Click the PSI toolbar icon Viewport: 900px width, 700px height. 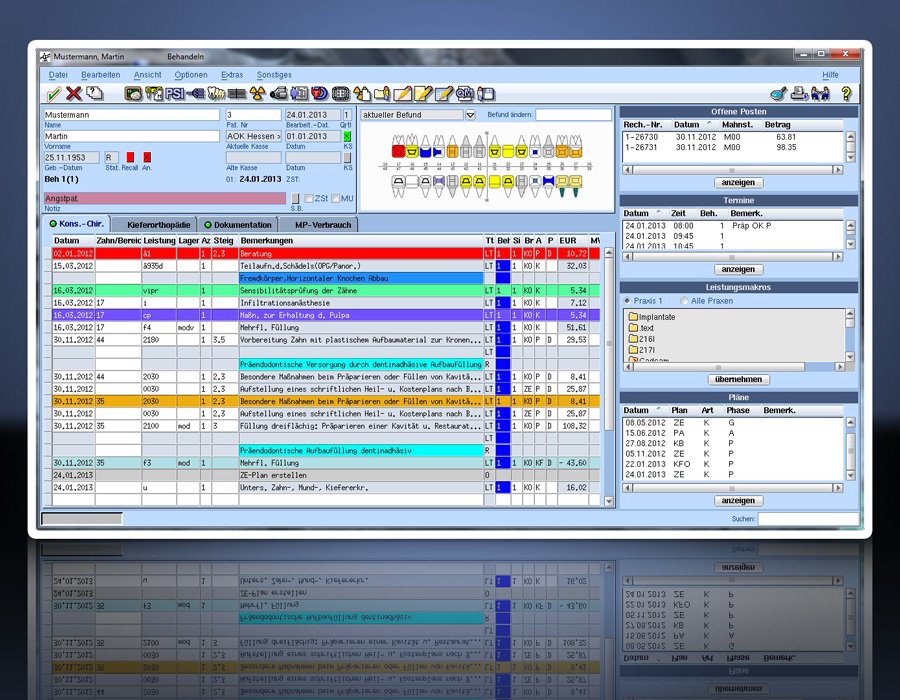[x=175, y=94]
